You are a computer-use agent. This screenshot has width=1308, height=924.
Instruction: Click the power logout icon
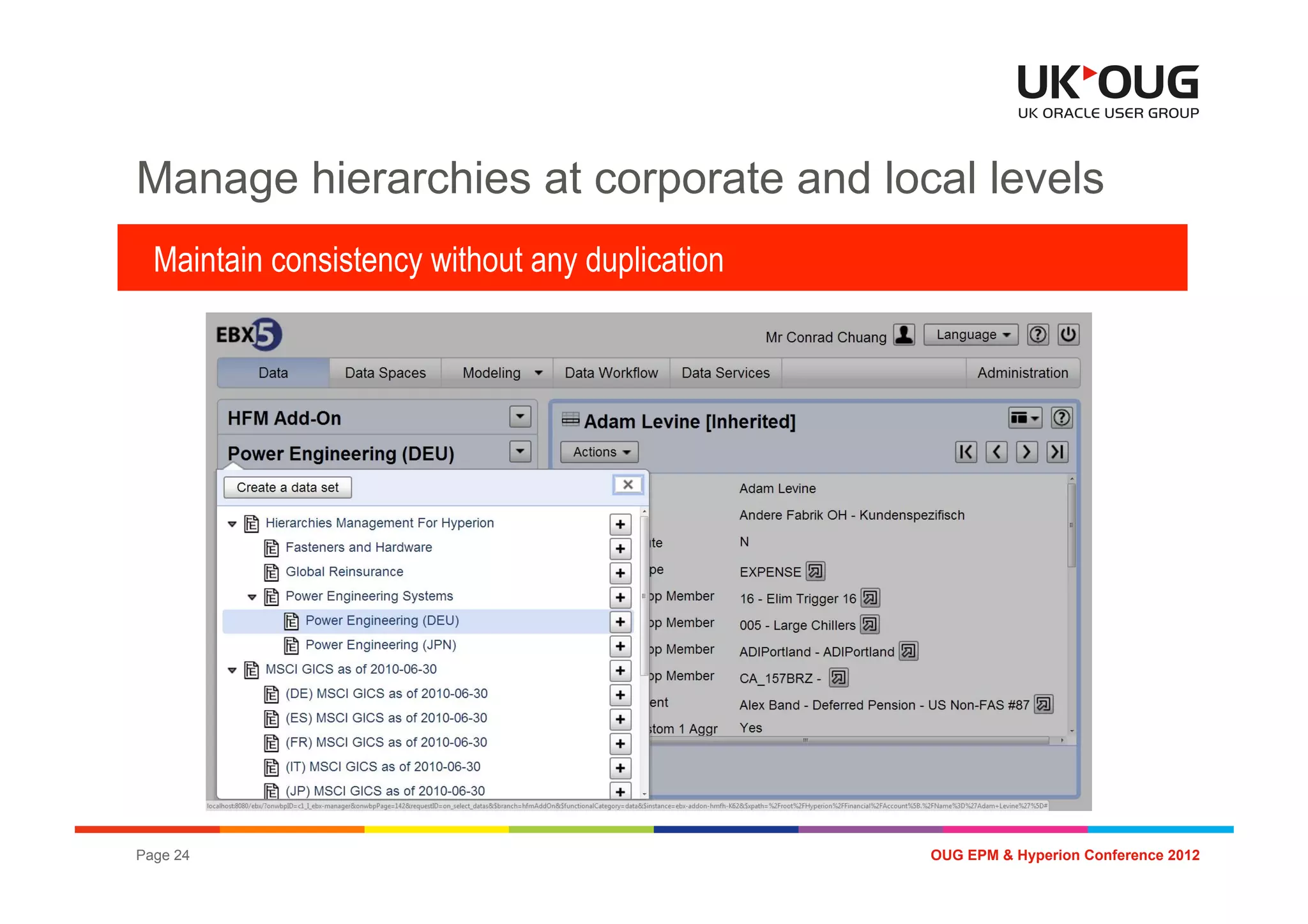(1068, 335)
